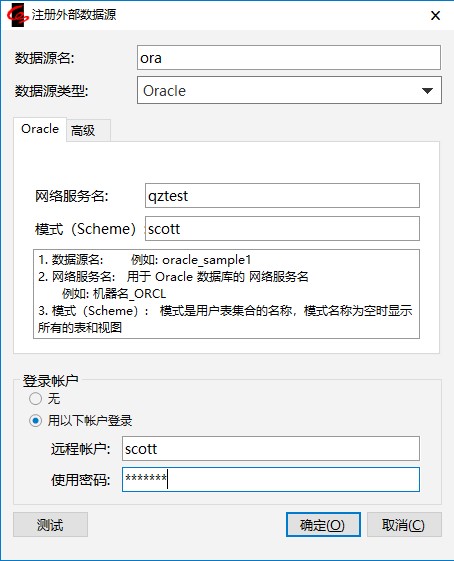
Task: Confirm with the 确定(O) button
Action: coord(323,525)
